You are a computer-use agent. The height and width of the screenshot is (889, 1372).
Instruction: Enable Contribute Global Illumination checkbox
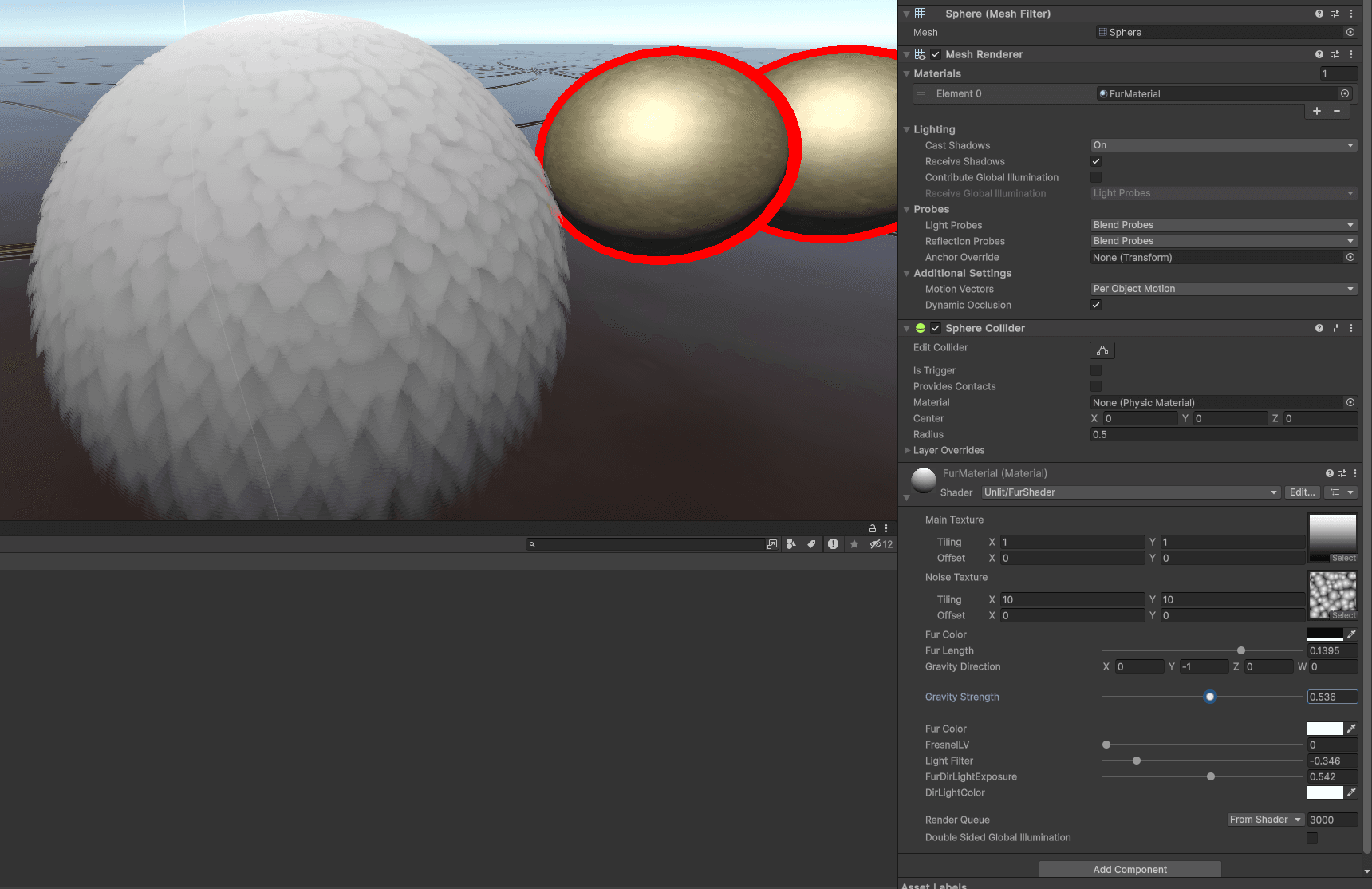1096,177
